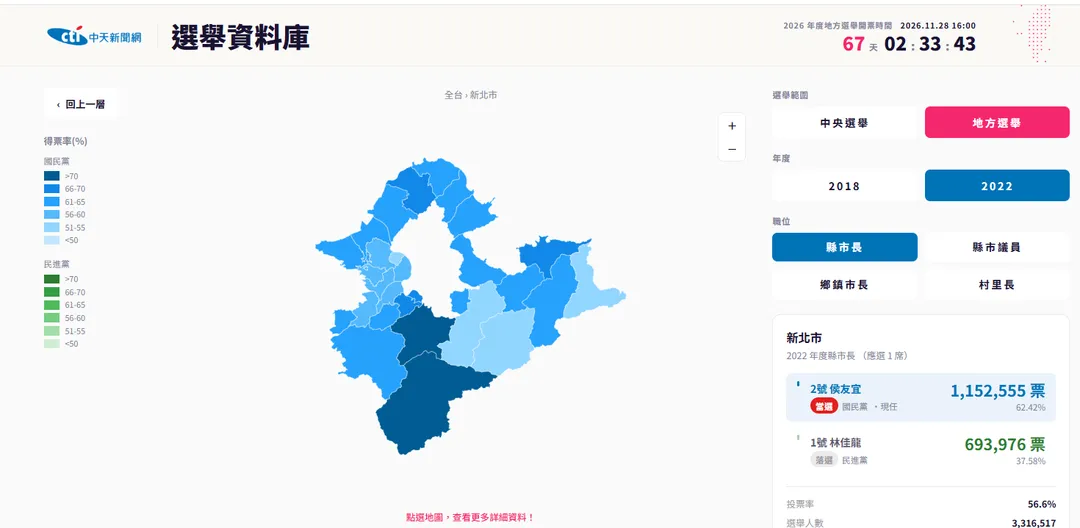Select 村里長 position
Screen dimensions: 1080x528
(x=997, y=284)
